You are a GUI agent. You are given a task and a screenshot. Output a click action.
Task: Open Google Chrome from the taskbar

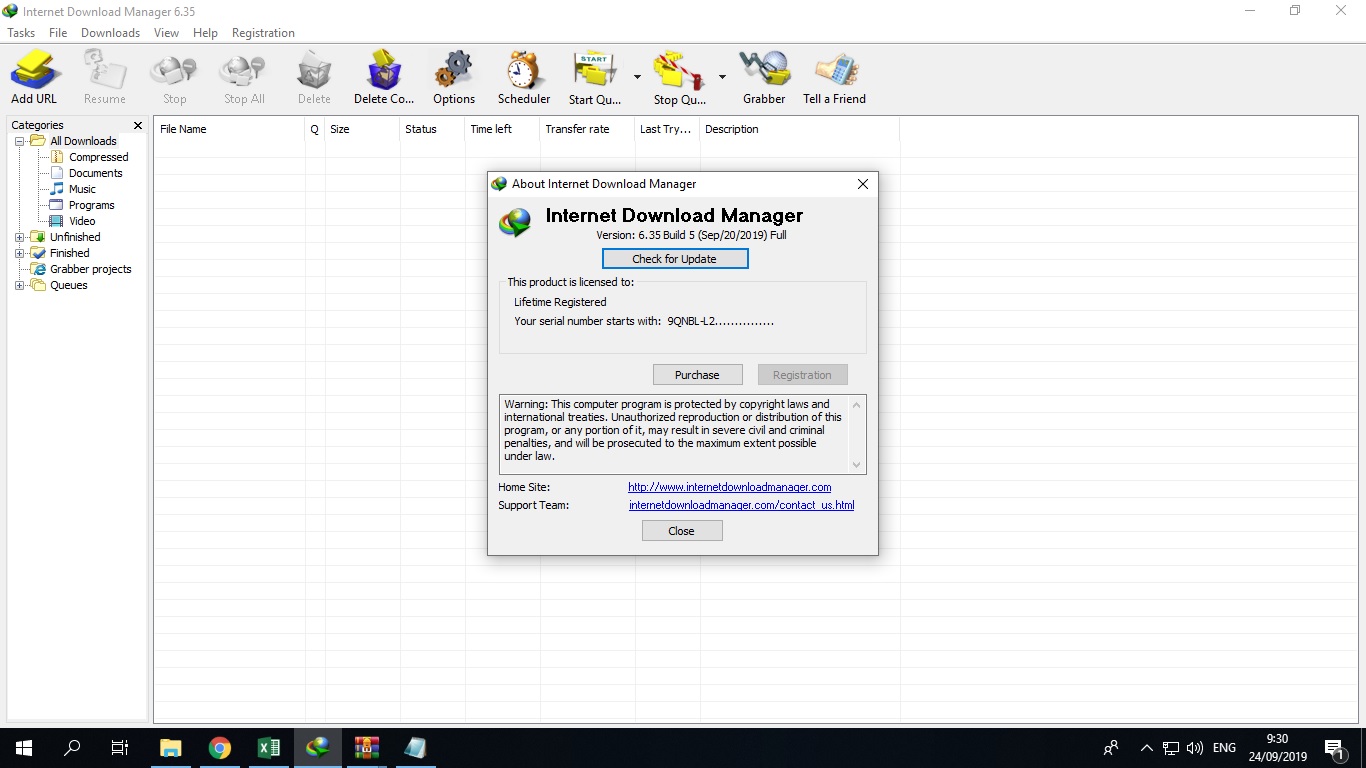click(220, 748)
